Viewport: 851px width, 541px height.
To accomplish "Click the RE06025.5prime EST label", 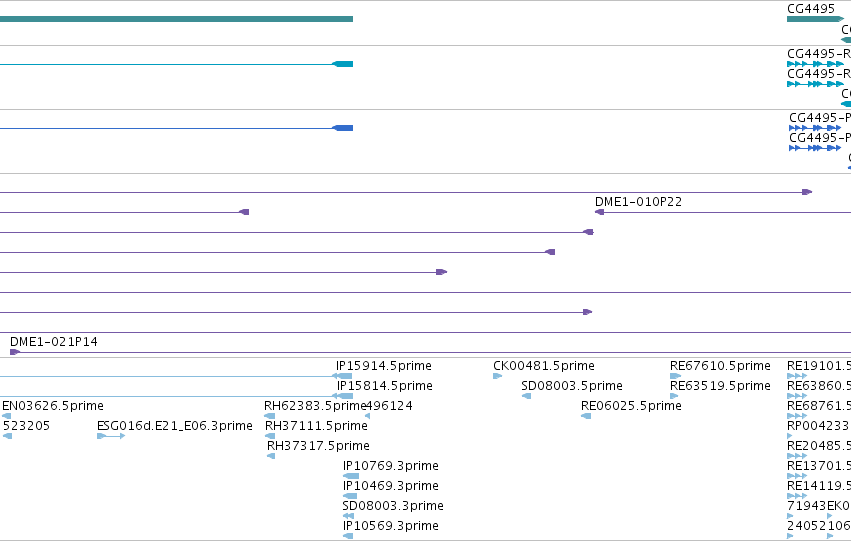I will (x=631, y=406).
